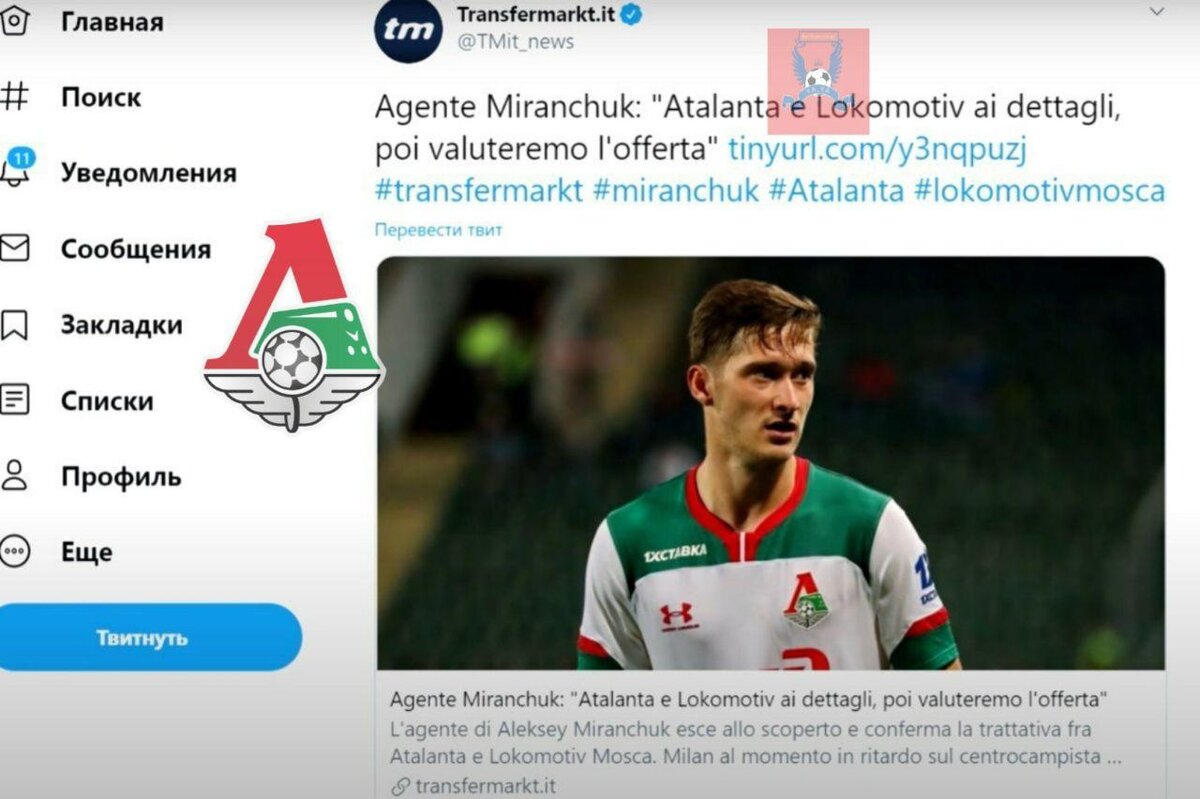Viewport: 1200px width, 799px height.
Task: Click the Профиль person icon
Action: click(14, 476)
